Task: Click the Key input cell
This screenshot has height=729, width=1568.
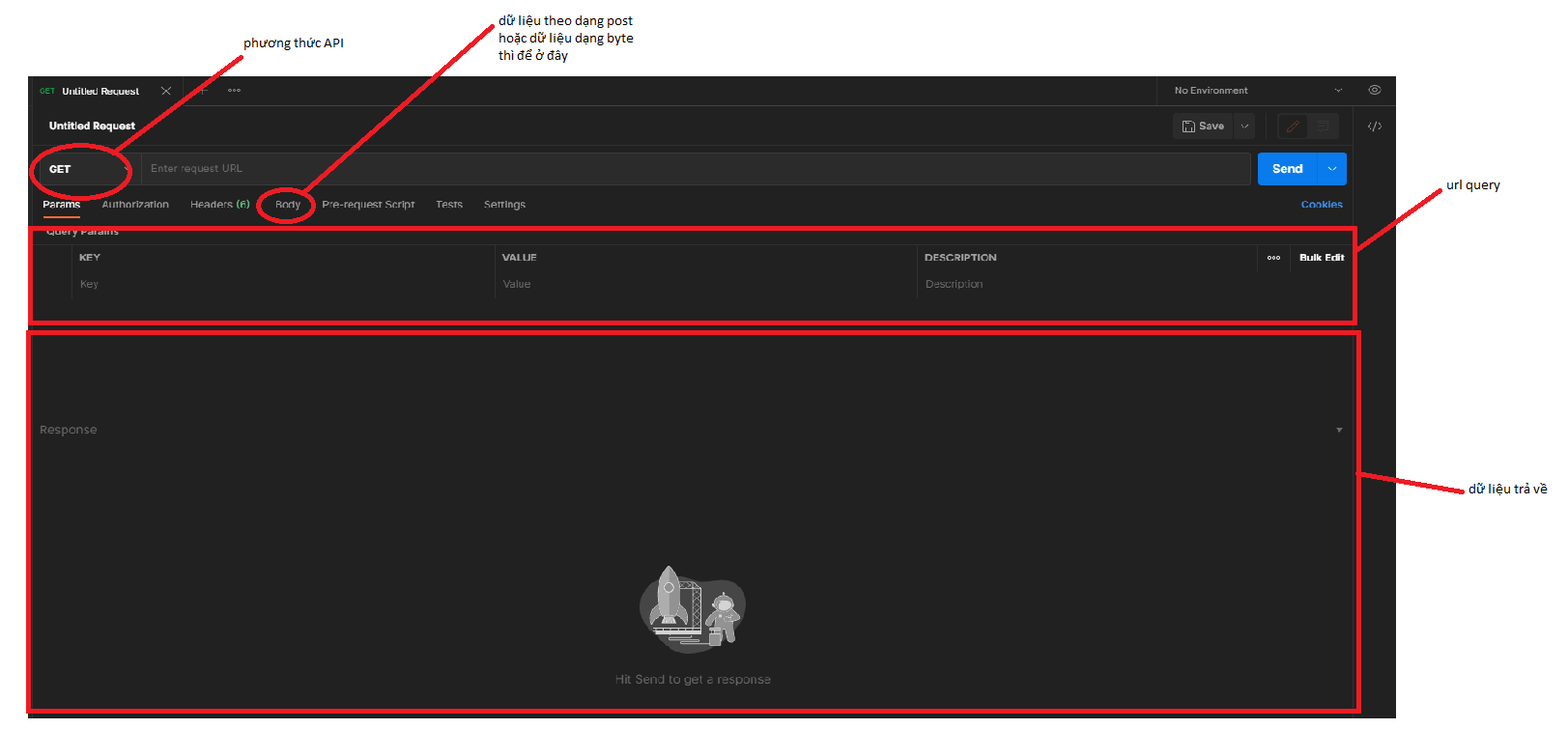Action: click(283, 285)
